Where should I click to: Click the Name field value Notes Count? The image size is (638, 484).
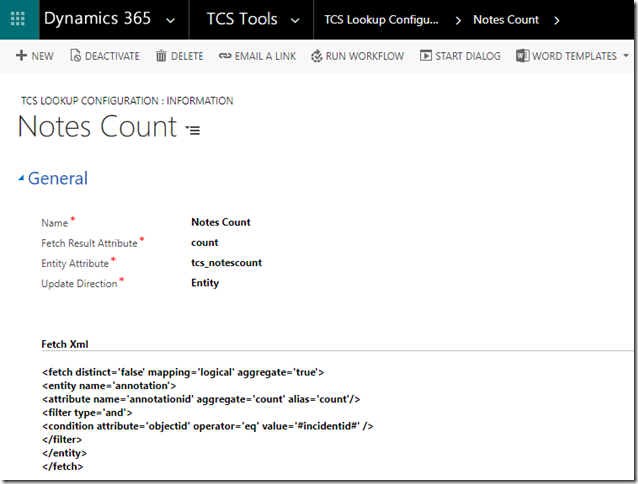click(221, 222)
